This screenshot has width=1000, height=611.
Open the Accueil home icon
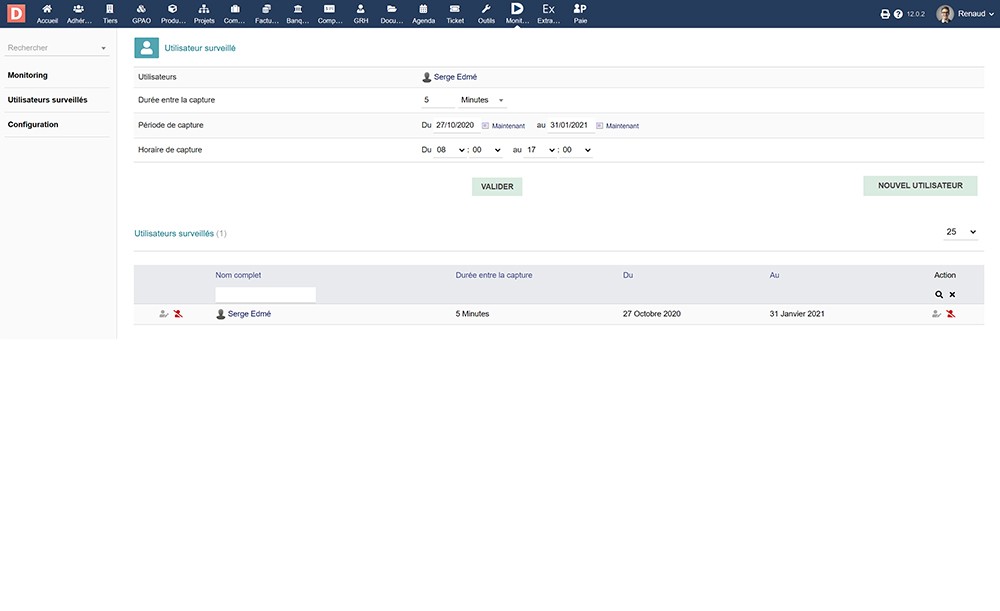pos(47,13)
